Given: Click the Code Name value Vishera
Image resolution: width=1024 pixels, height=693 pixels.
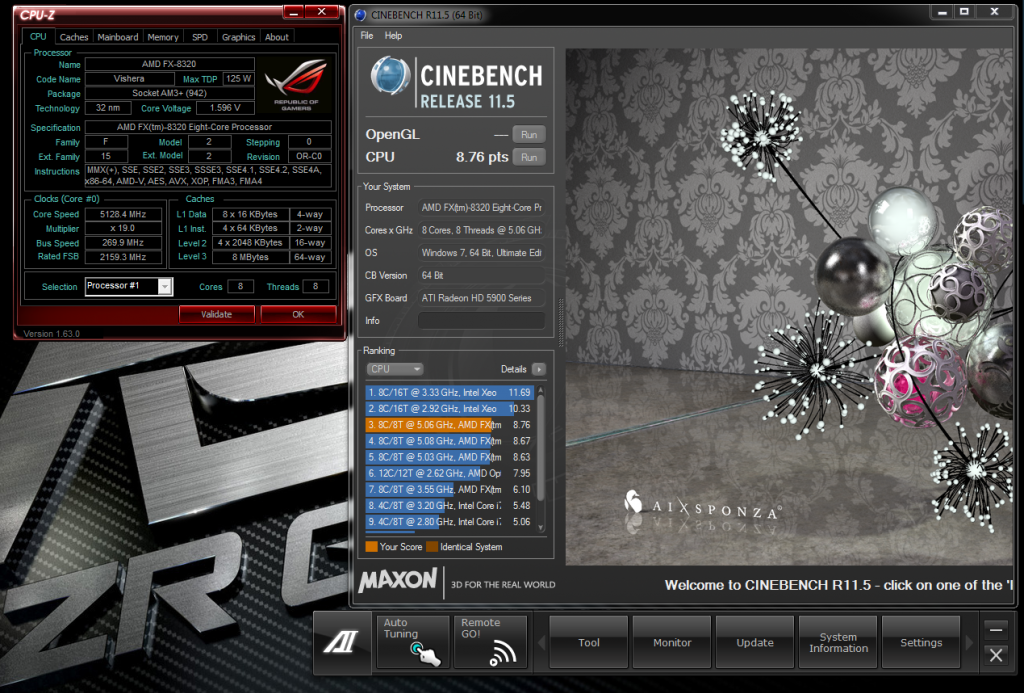Looking at the screenshot, I should coord(129,79).
